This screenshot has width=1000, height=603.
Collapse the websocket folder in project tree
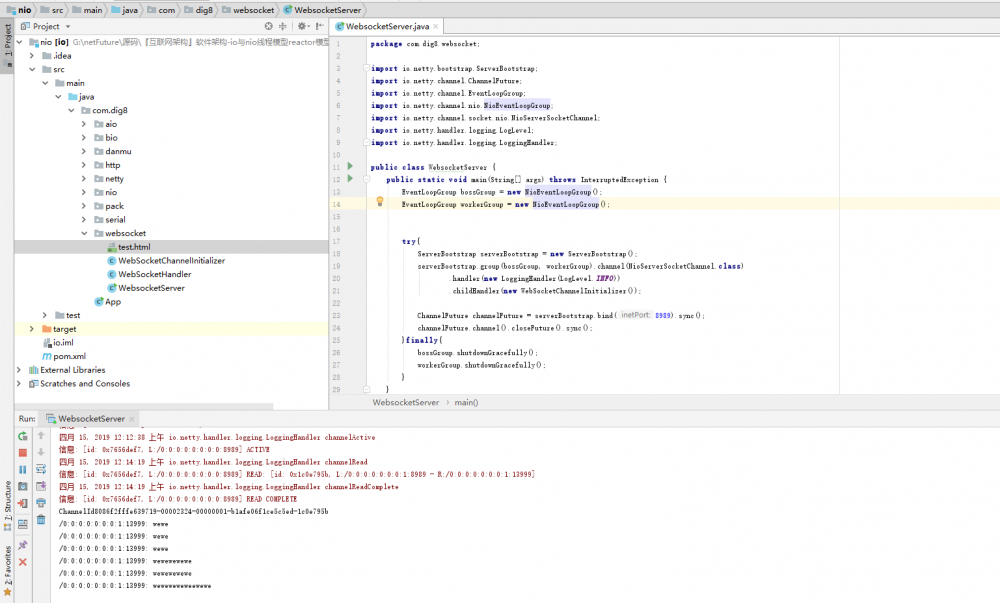[84, 233]
